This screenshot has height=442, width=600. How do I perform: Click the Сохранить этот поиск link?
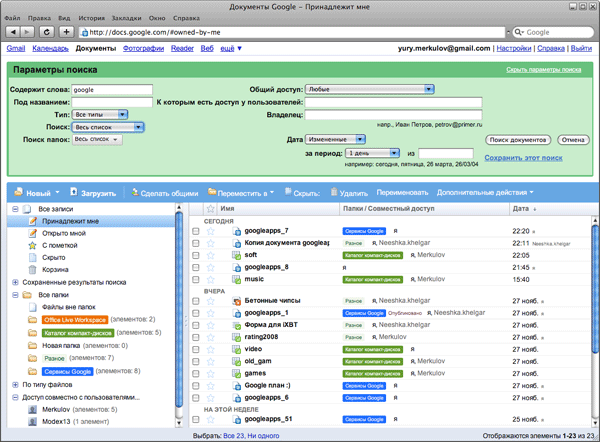click(523, 158)
